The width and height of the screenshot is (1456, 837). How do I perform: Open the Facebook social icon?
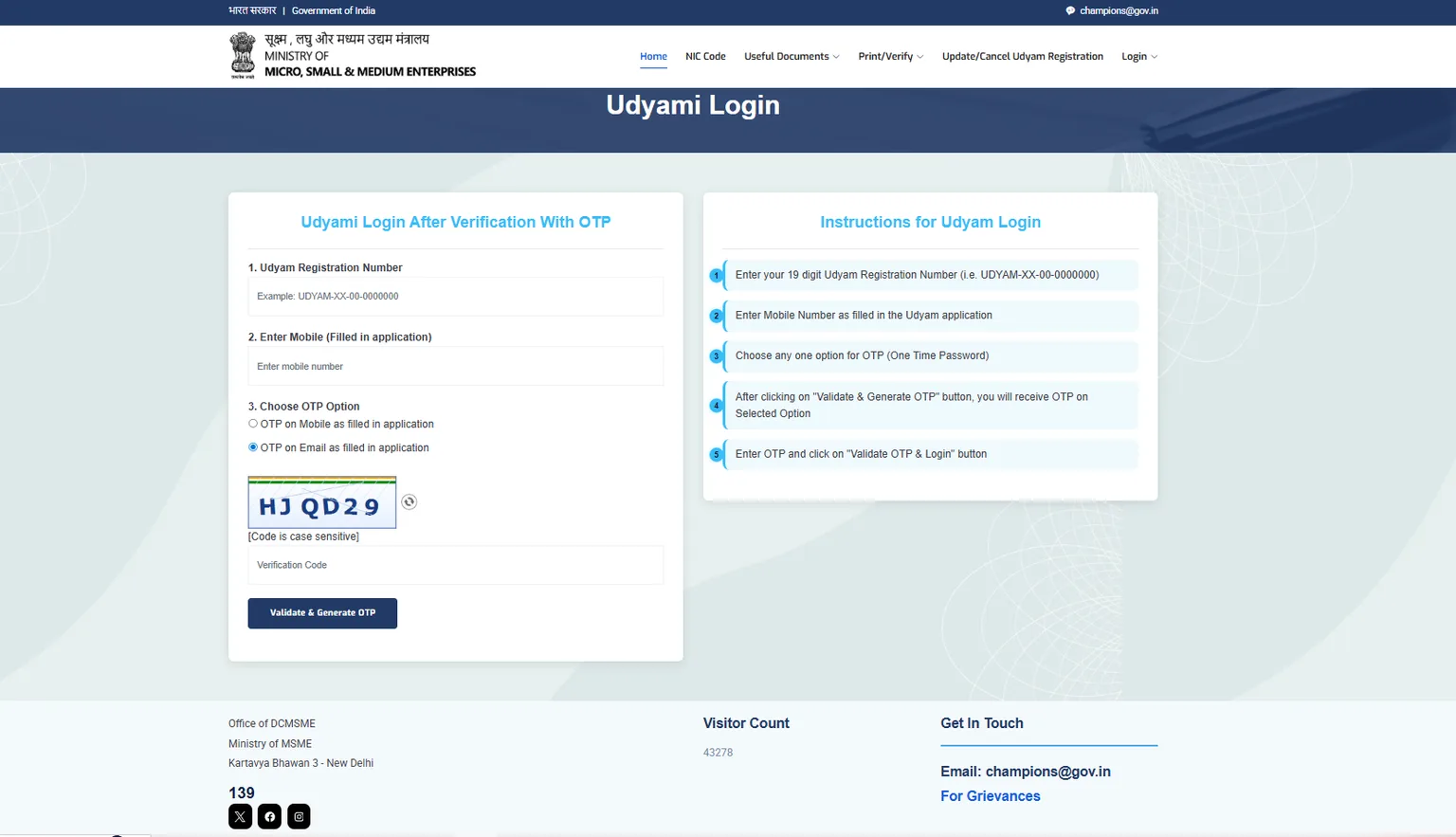(x=269, y=816)
